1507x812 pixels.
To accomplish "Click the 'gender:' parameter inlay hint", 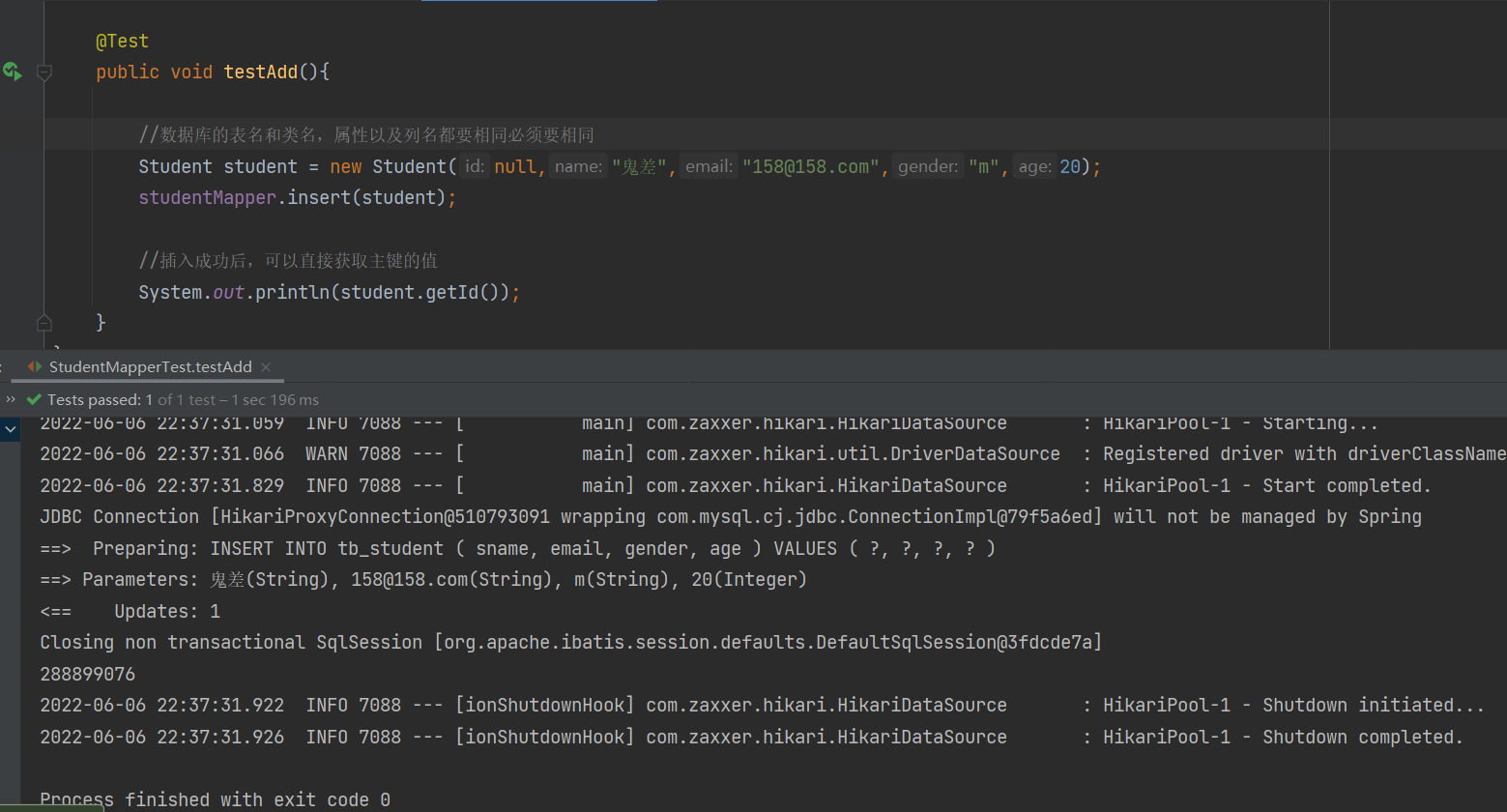I will (928, 166).
